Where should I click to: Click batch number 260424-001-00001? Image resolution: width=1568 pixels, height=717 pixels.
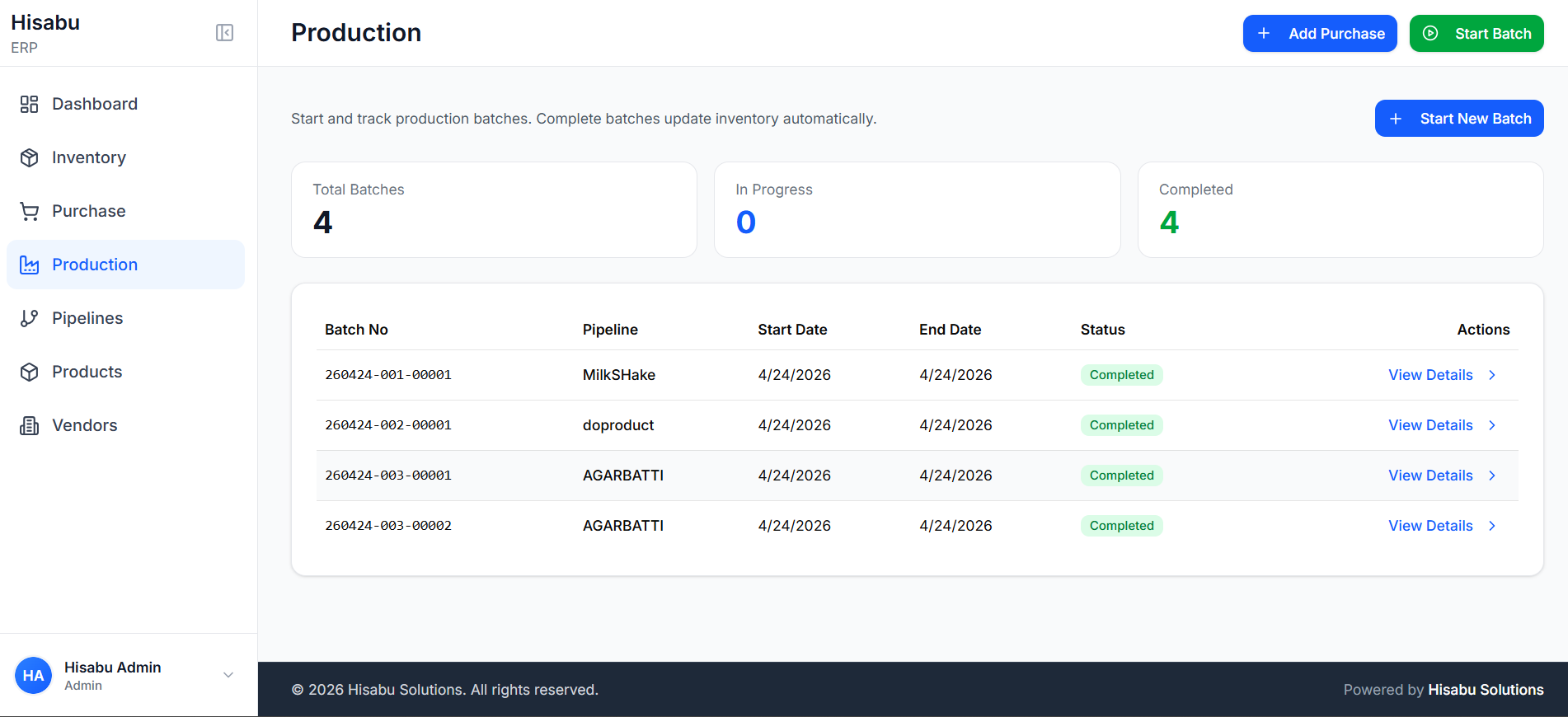tap(388, 375)
